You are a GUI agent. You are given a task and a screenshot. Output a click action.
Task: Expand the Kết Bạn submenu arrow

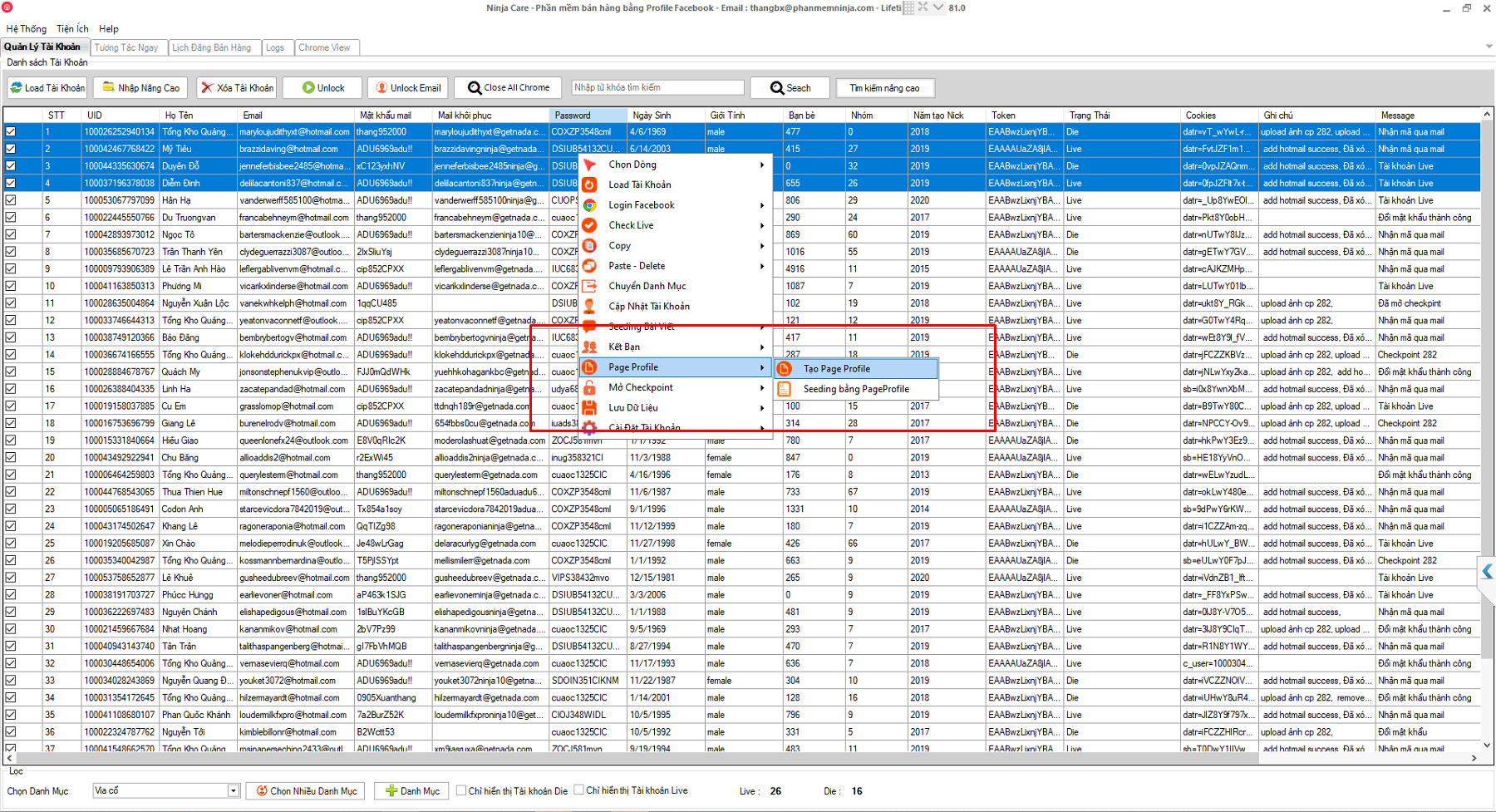[762, 347]
